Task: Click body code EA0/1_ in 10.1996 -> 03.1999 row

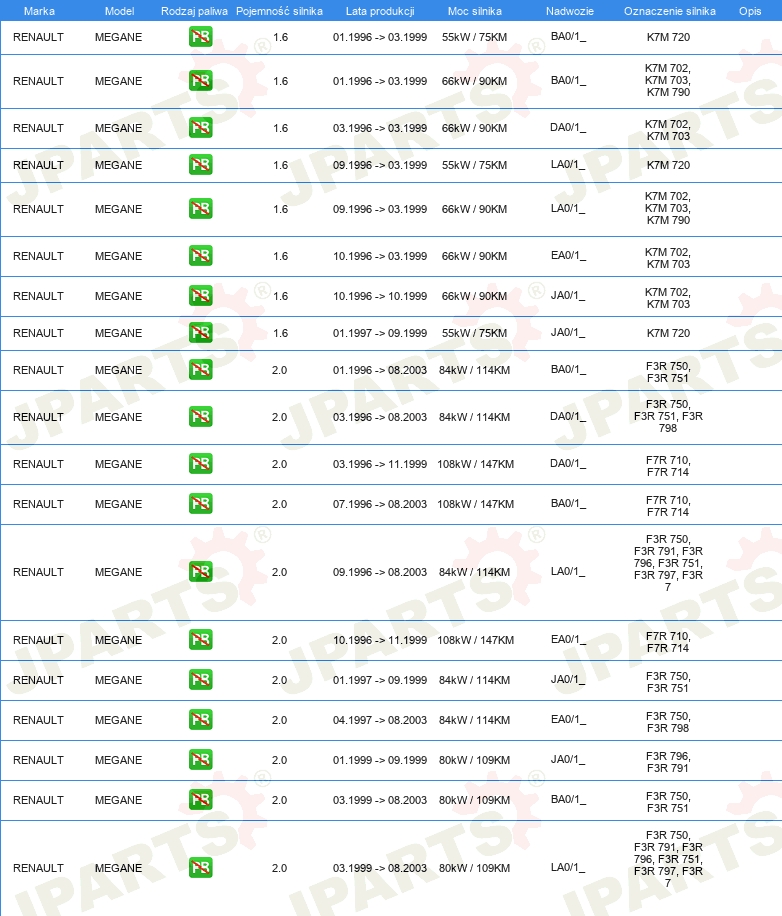Action: coord(568,255)
